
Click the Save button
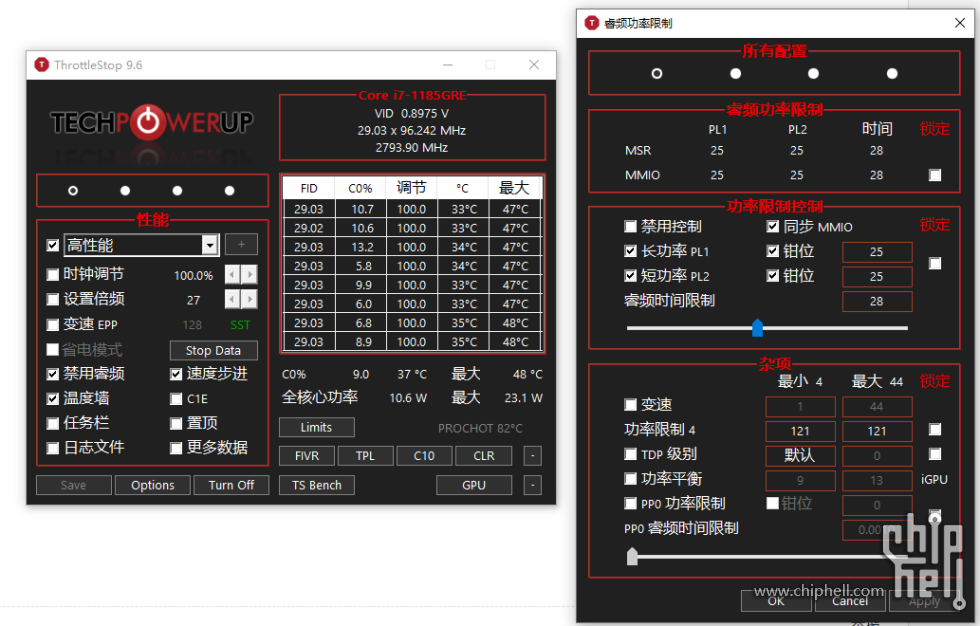(x=74, y=485)
